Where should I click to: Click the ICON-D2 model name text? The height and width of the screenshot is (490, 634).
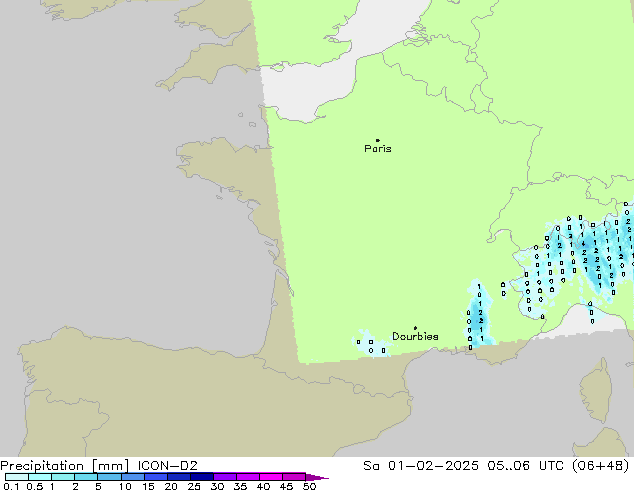167,466
